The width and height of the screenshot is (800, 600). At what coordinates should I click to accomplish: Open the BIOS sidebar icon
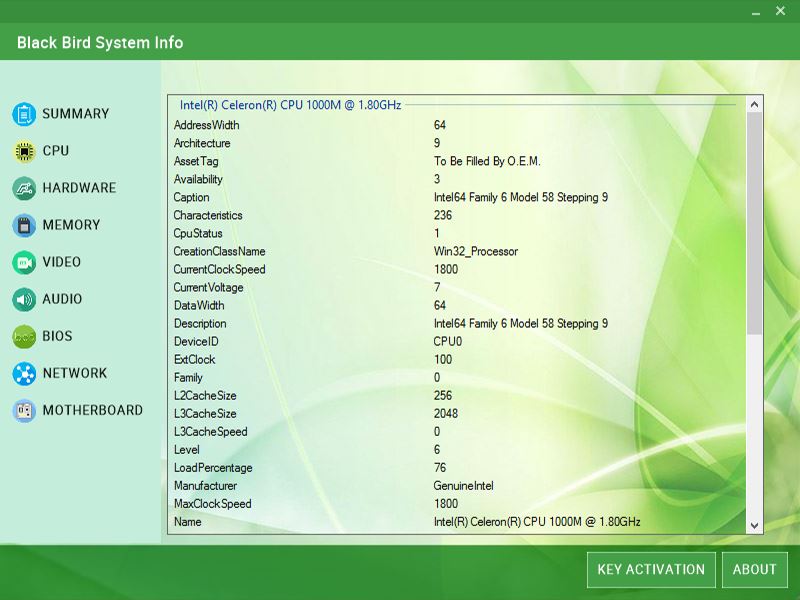pos(22,336)
